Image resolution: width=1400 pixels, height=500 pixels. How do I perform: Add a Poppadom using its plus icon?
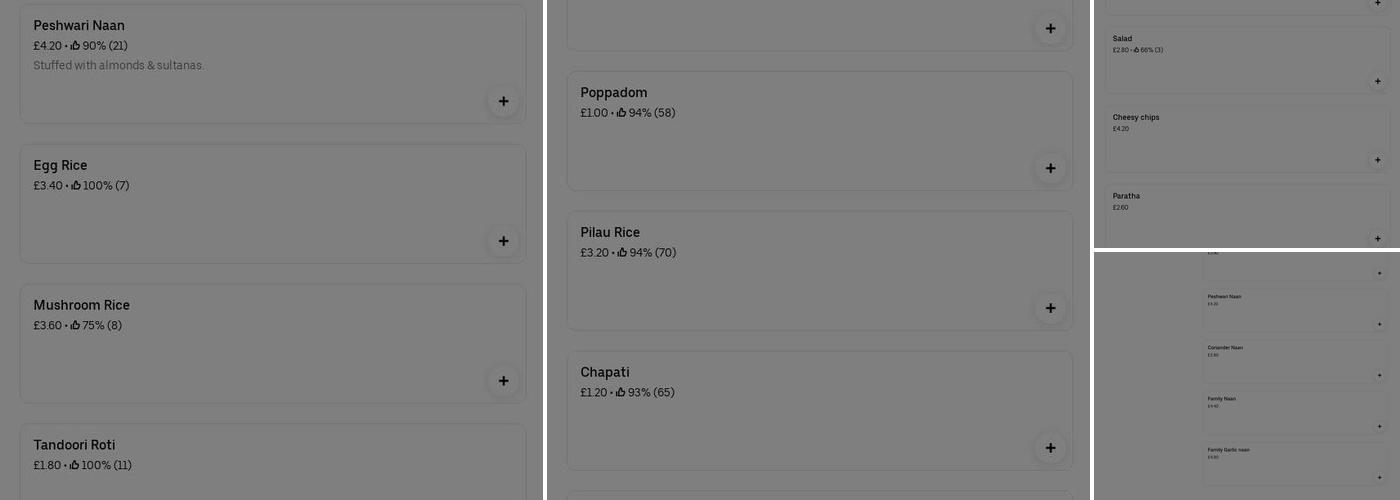pyautogui.click(x=1050, y=168)
